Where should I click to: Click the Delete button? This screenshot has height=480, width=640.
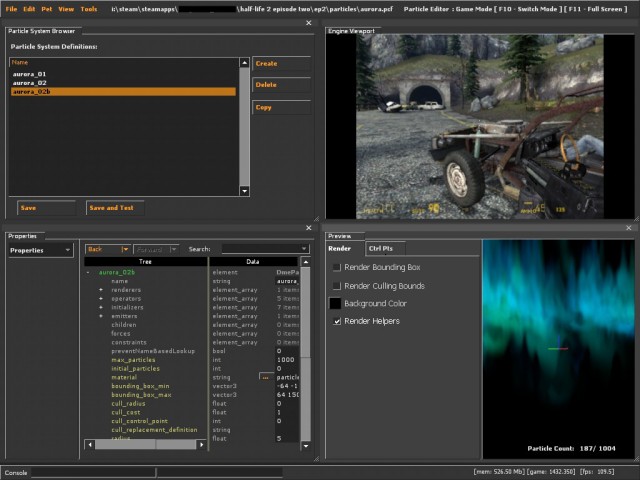[x=281, y=85]
